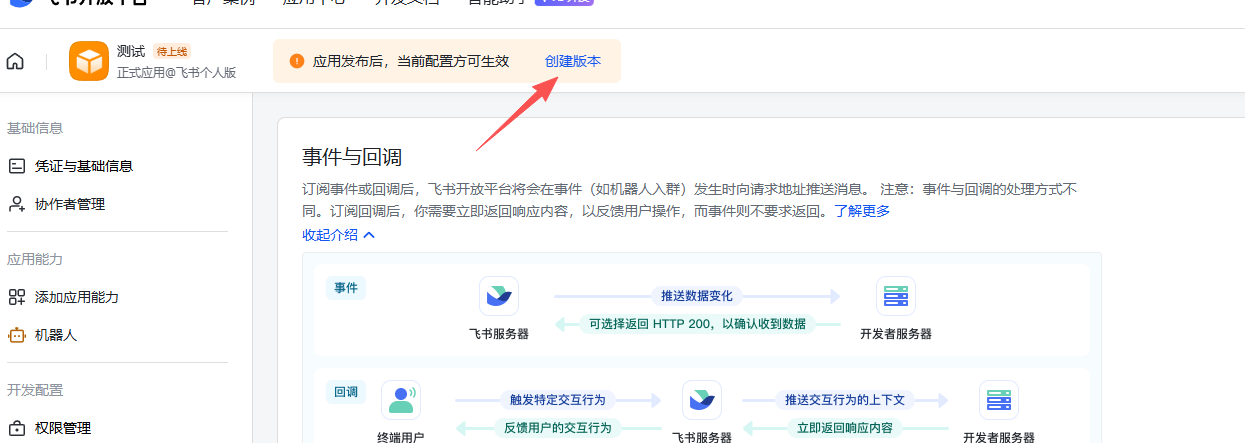The height and width of the screenshot is (443, 1245).
Task: Click banner text 应用发布后,当前配置方可生效
Action: point(411,61)
